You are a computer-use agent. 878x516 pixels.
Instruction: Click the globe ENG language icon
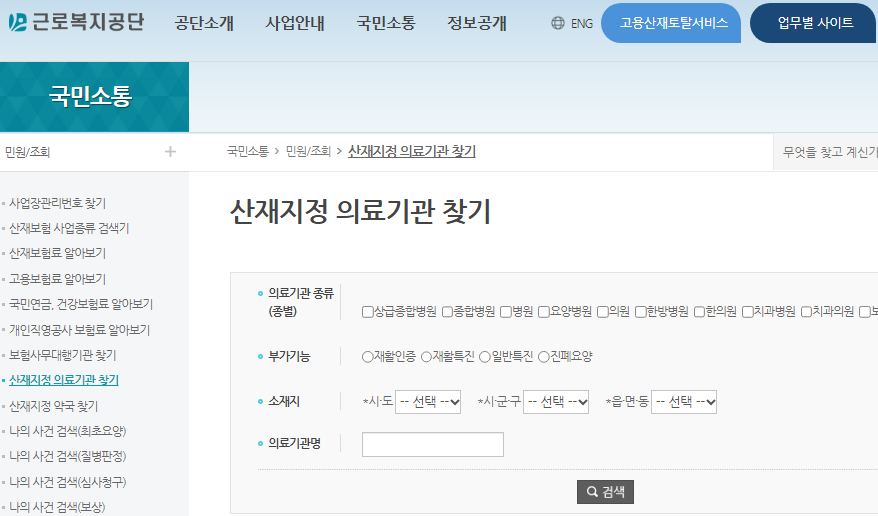click(558, 23)
